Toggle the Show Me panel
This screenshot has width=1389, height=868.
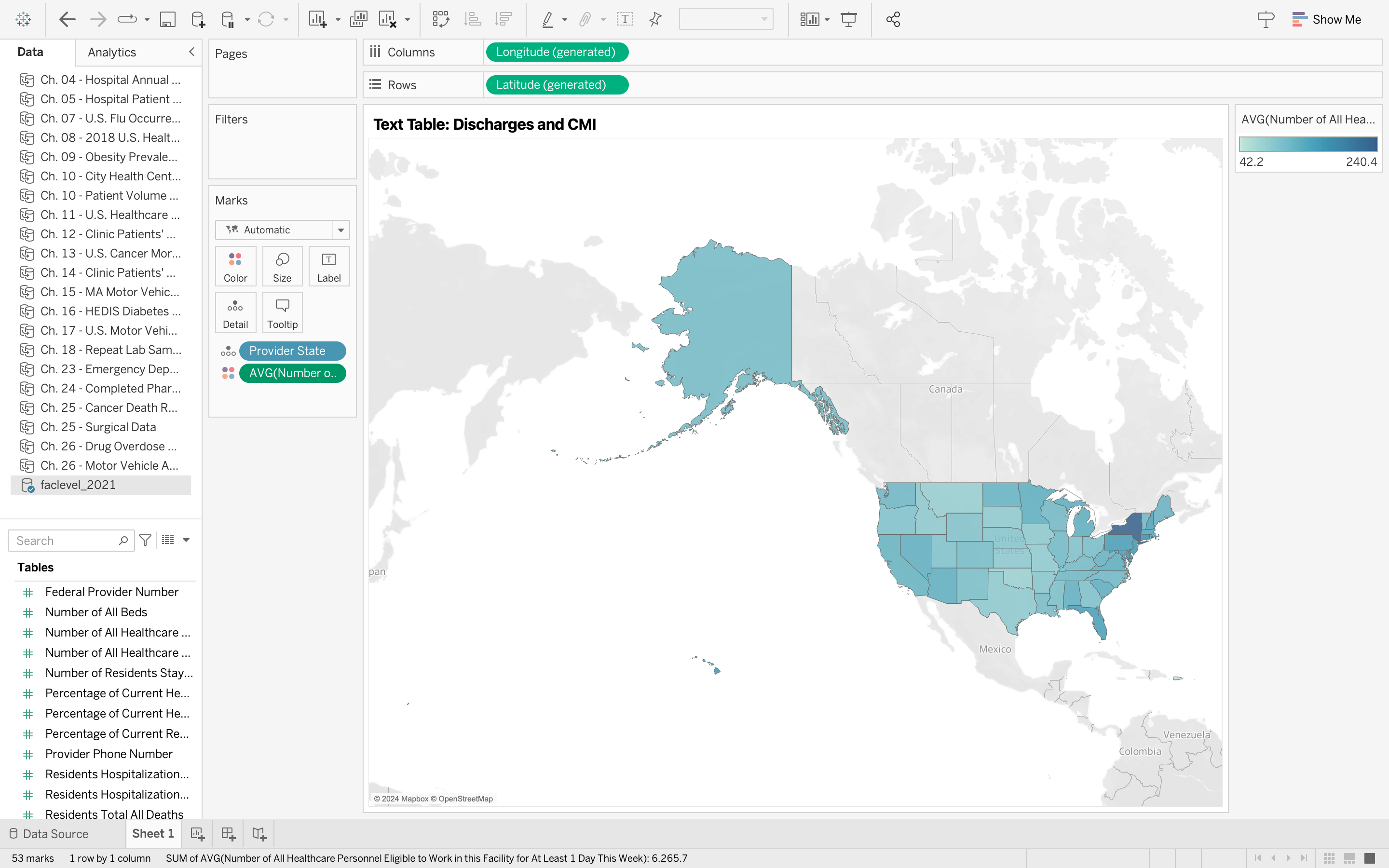pos(1326,19)
